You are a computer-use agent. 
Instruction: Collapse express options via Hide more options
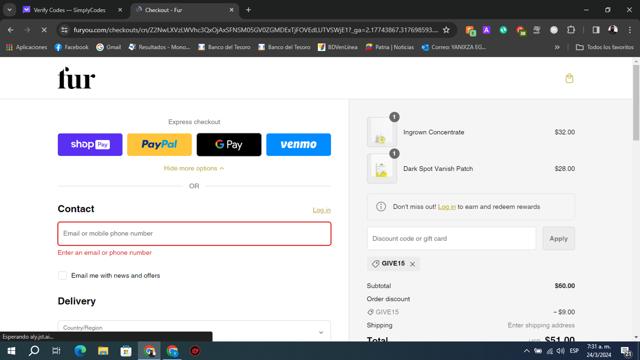[x=194, y=168]
